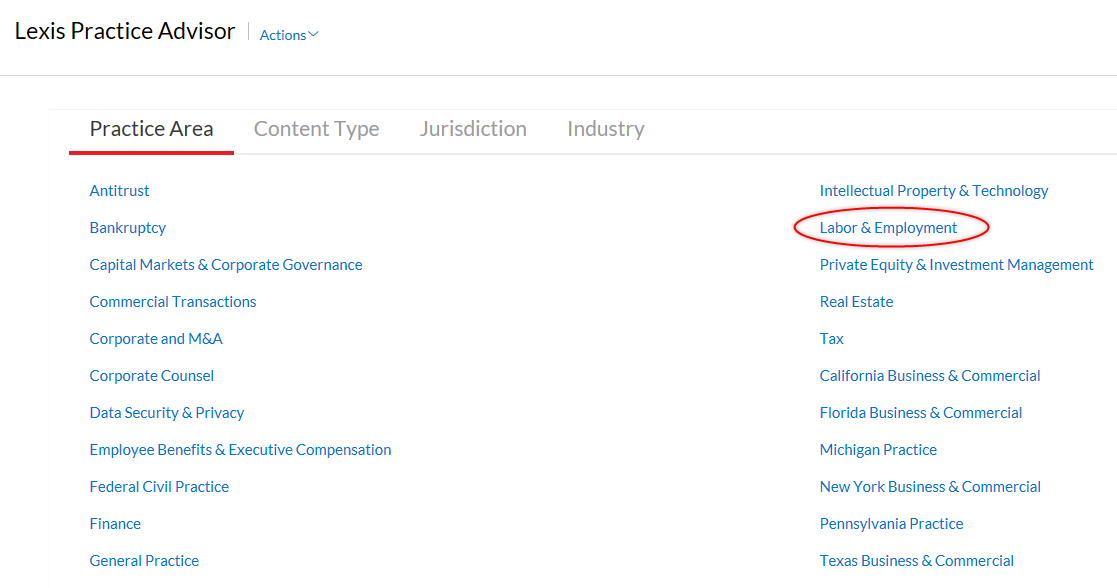Open the Labor & Employment link
This screenshot has height=588, width=1117.
pos(888,228)
